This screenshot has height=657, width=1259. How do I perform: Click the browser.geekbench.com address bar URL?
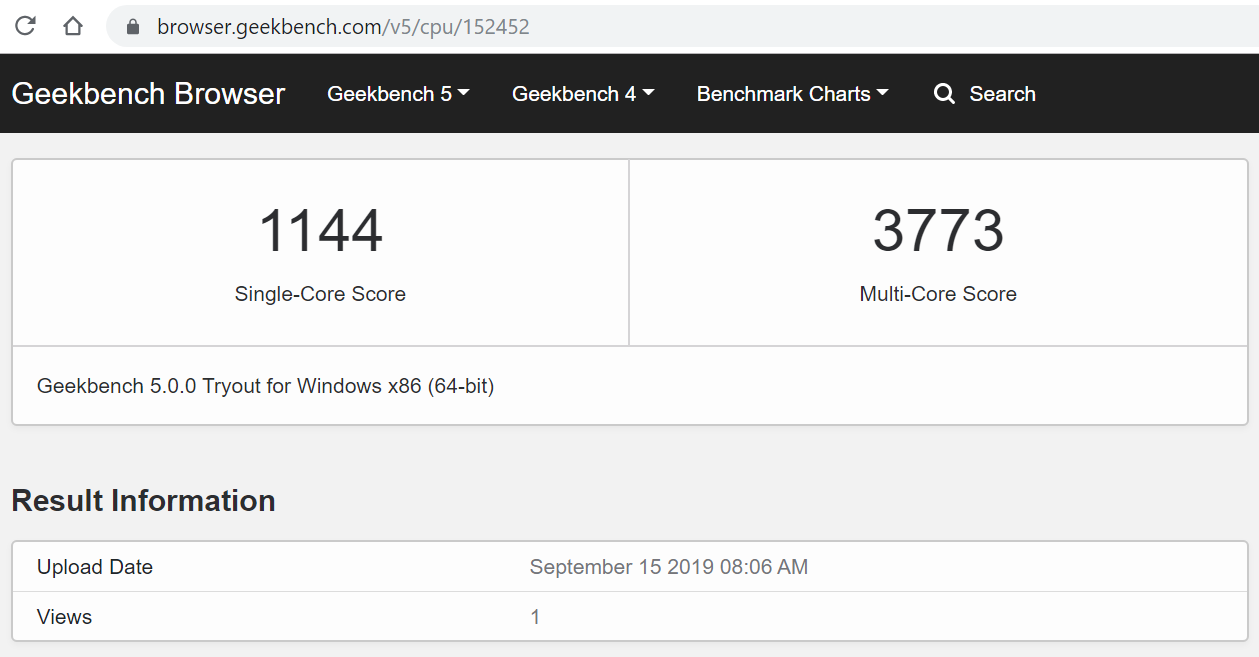(x=343, y=27)
